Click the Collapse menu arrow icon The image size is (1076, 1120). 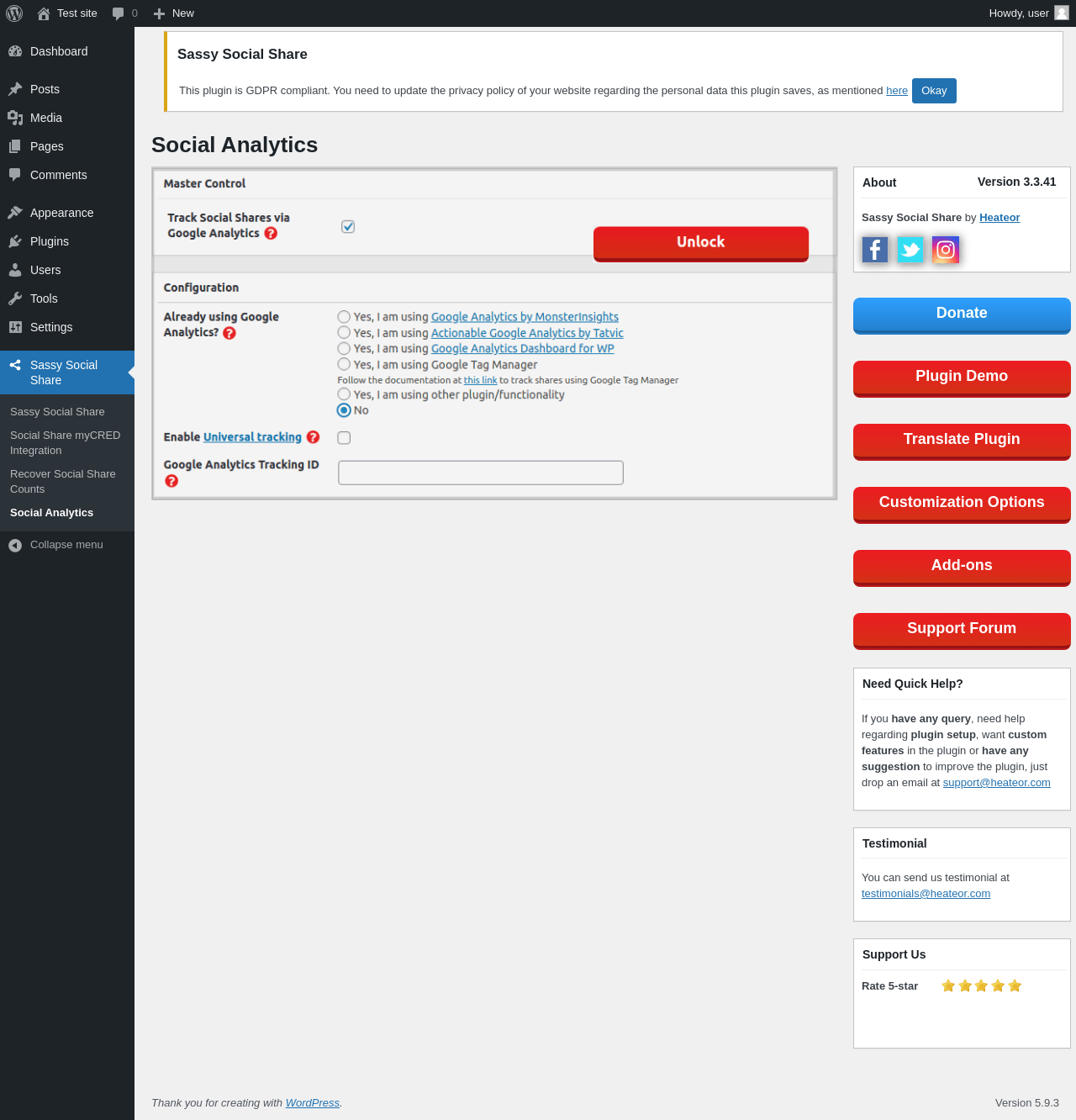pos(15,546)
